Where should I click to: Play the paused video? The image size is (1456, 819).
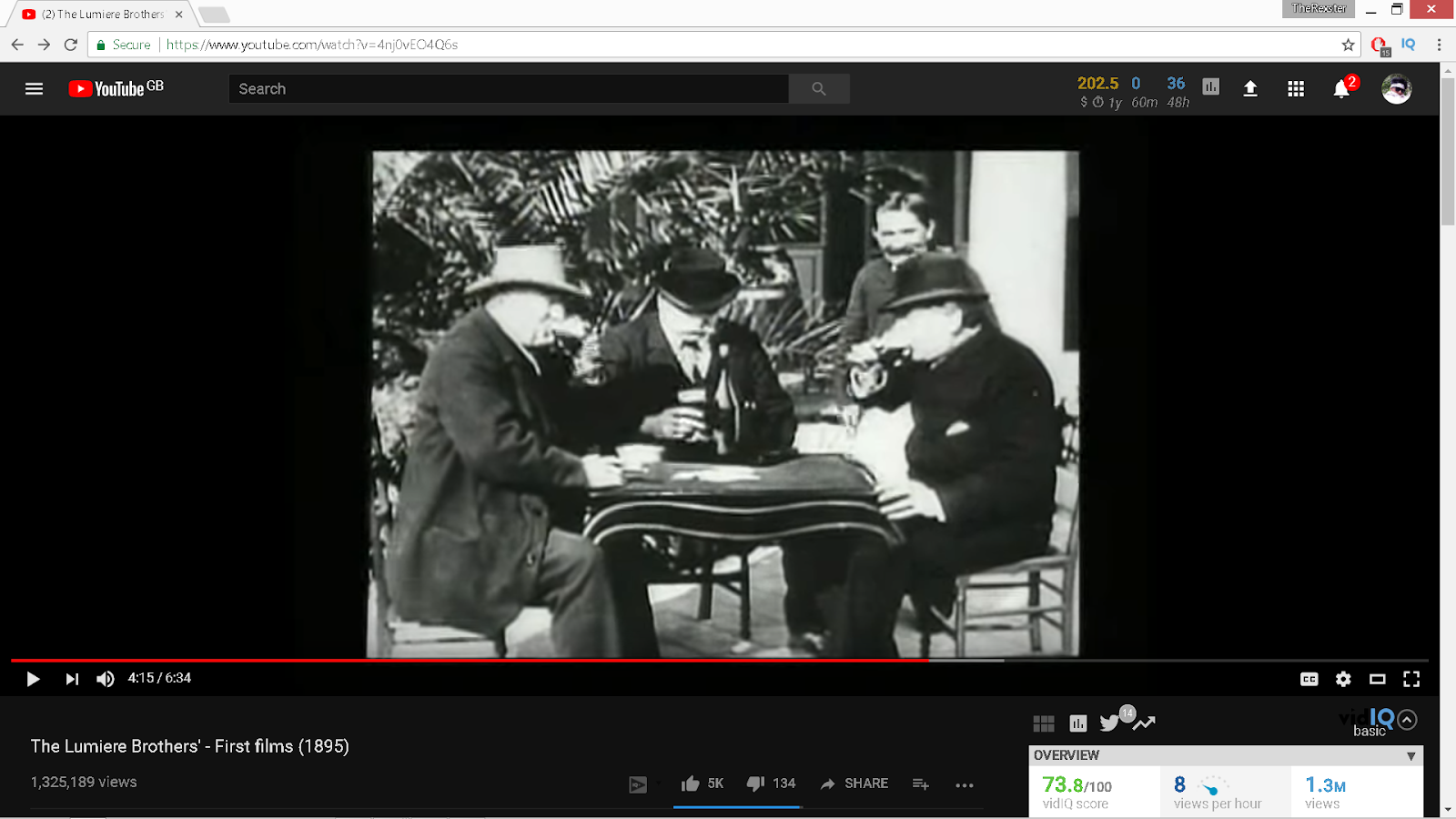33,679
